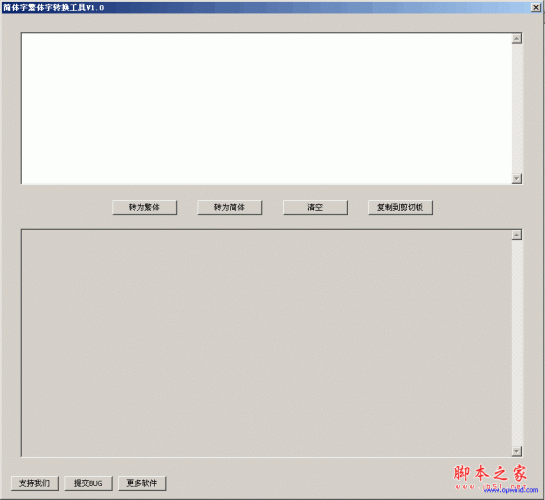Click the red 脚本之家 logo
This screenshot has width=545, height=500.
pyautogui.click(x=490, y=473)
